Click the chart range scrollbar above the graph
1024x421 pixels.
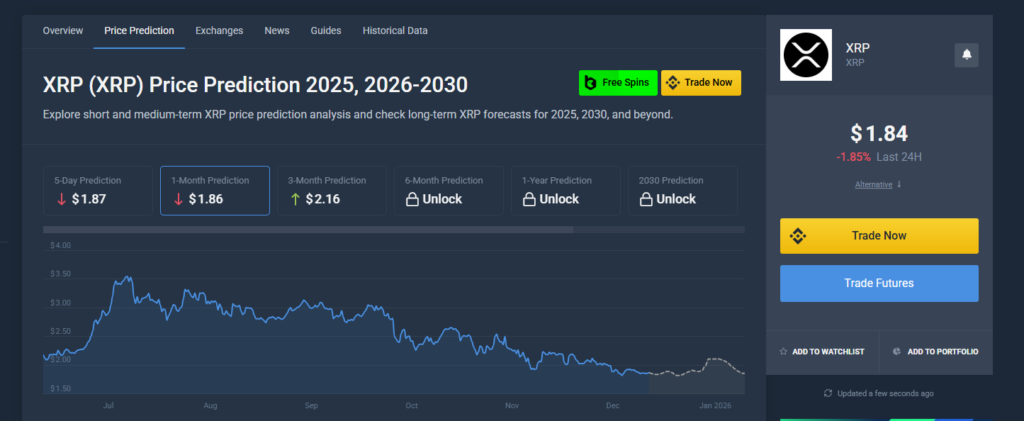pyautogui.click(x=308, y=230)
